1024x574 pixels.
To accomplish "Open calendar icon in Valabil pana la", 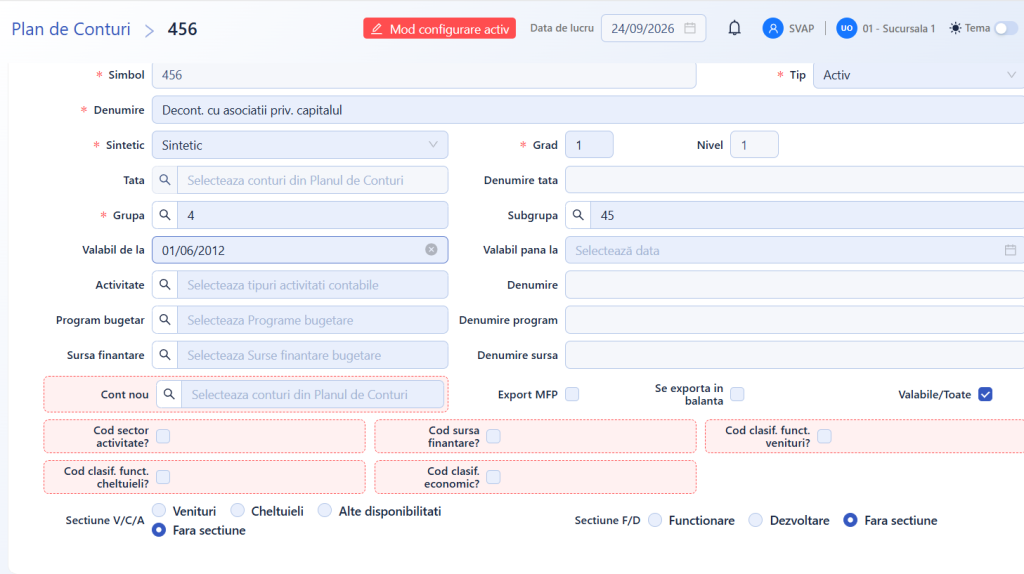I will pyautogui.click(x=1010, y=250).
